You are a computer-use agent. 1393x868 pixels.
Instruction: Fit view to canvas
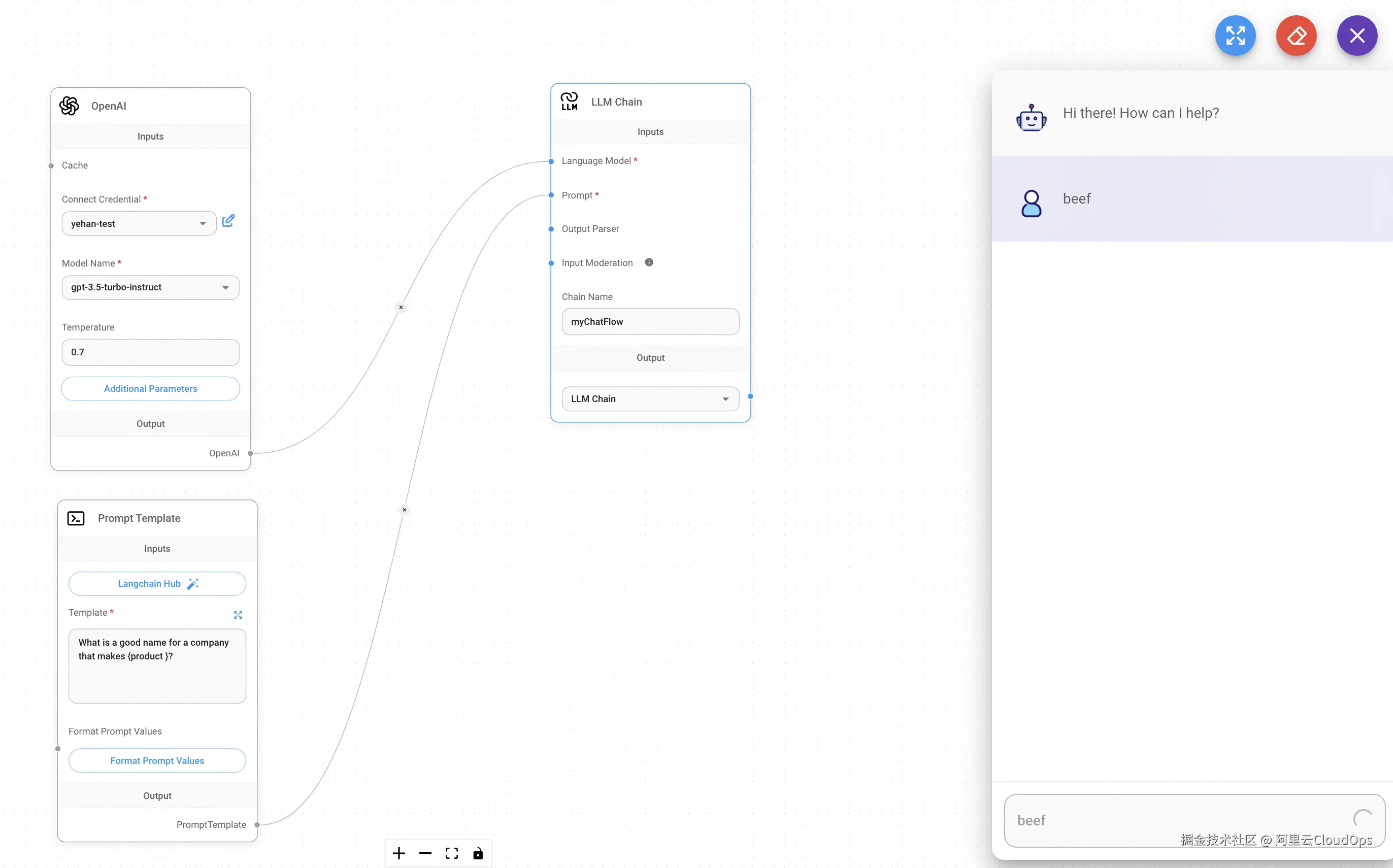(452, 853)
